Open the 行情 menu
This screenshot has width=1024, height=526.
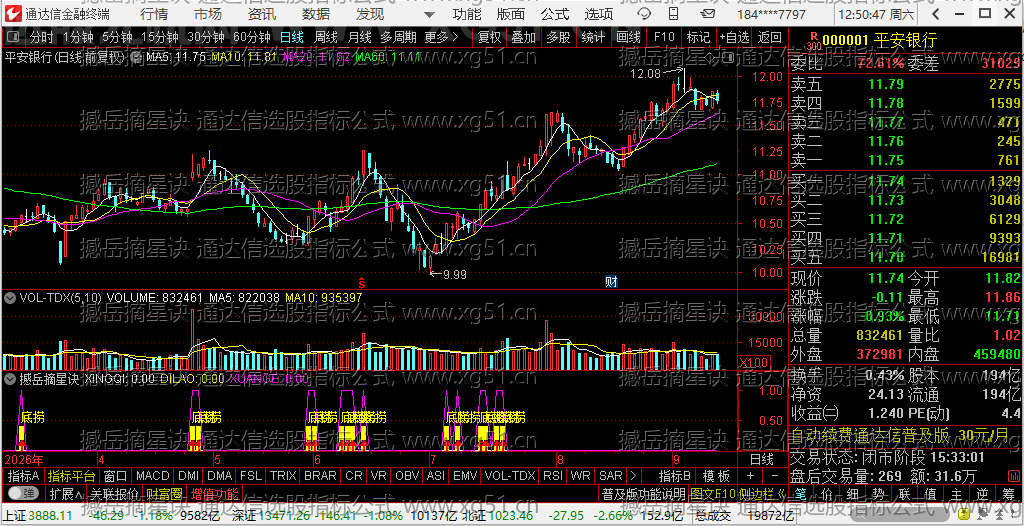154,14
